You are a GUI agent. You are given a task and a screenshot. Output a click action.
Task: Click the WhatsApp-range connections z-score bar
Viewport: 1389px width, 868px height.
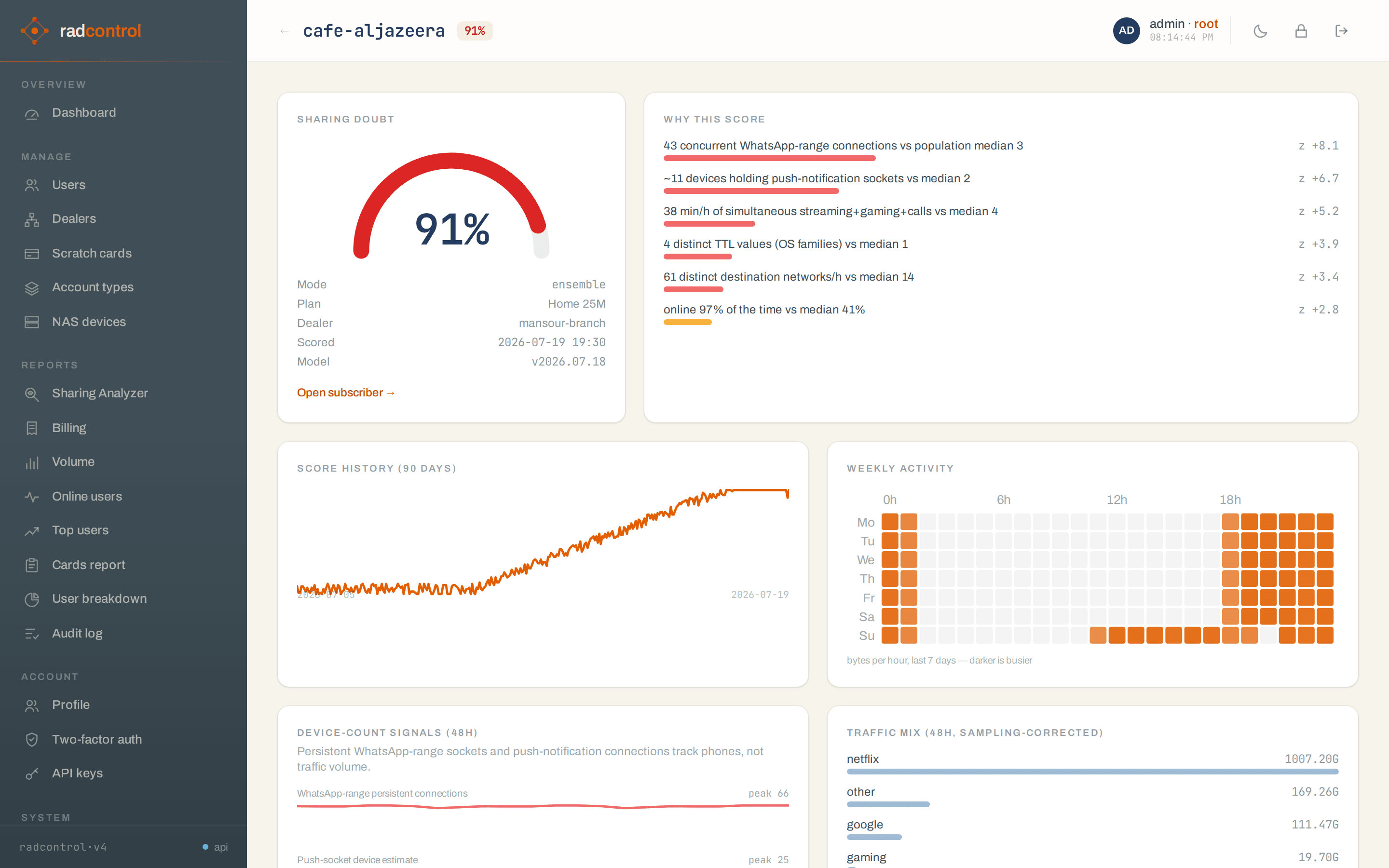pyautogui.click(x=770, y=158)
